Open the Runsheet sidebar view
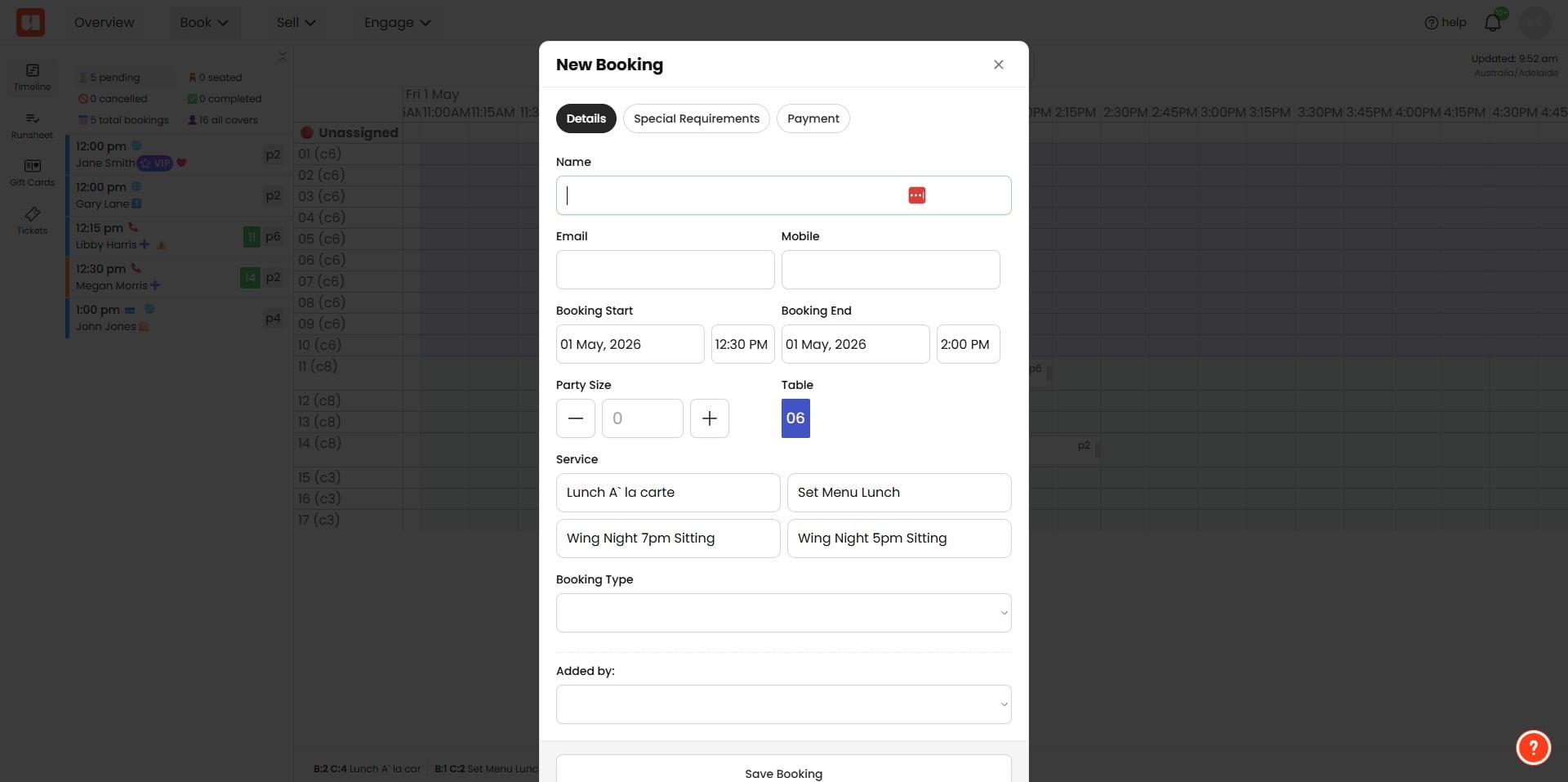Viewport: 1568px width, 782px height. [32, 125]
